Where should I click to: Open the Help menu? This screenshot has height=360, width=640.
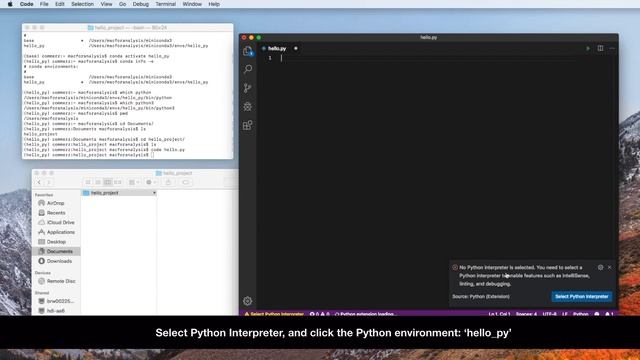coord(214,4)
